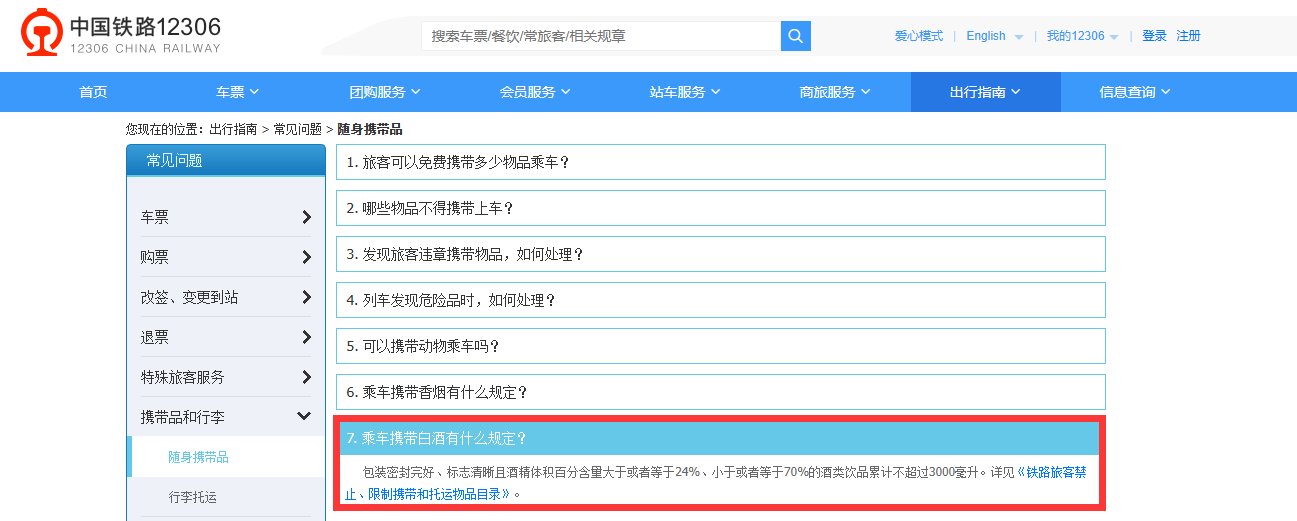Open the 信息查询 navigation menu
This screenshot has width=1297, height=521.
pyautogui.click(x=1135, y=92)
